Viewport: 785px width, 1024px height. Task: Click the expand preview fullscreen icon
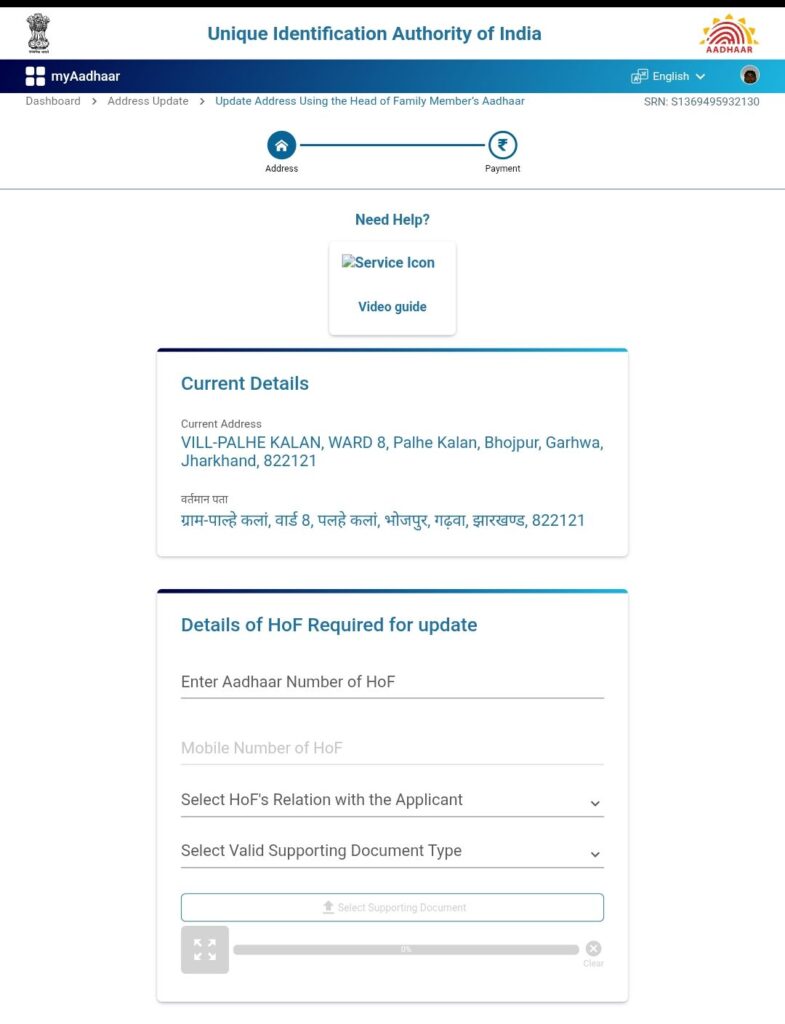click(x=205, y=949)
